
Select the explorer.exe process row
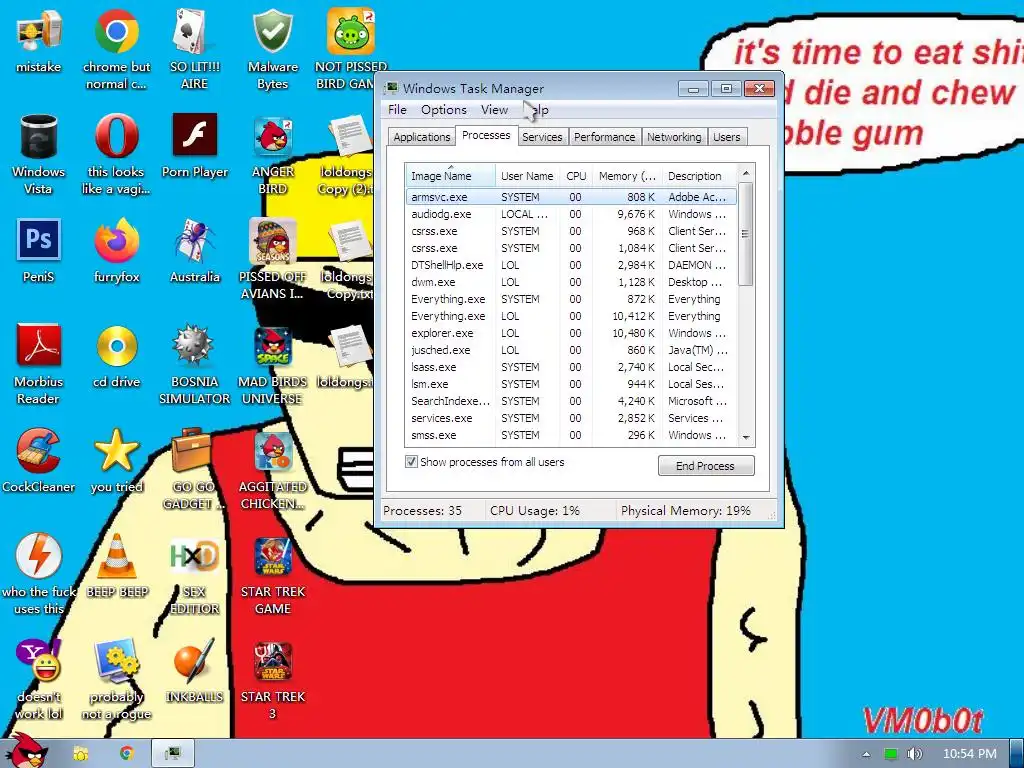point(571,333)
